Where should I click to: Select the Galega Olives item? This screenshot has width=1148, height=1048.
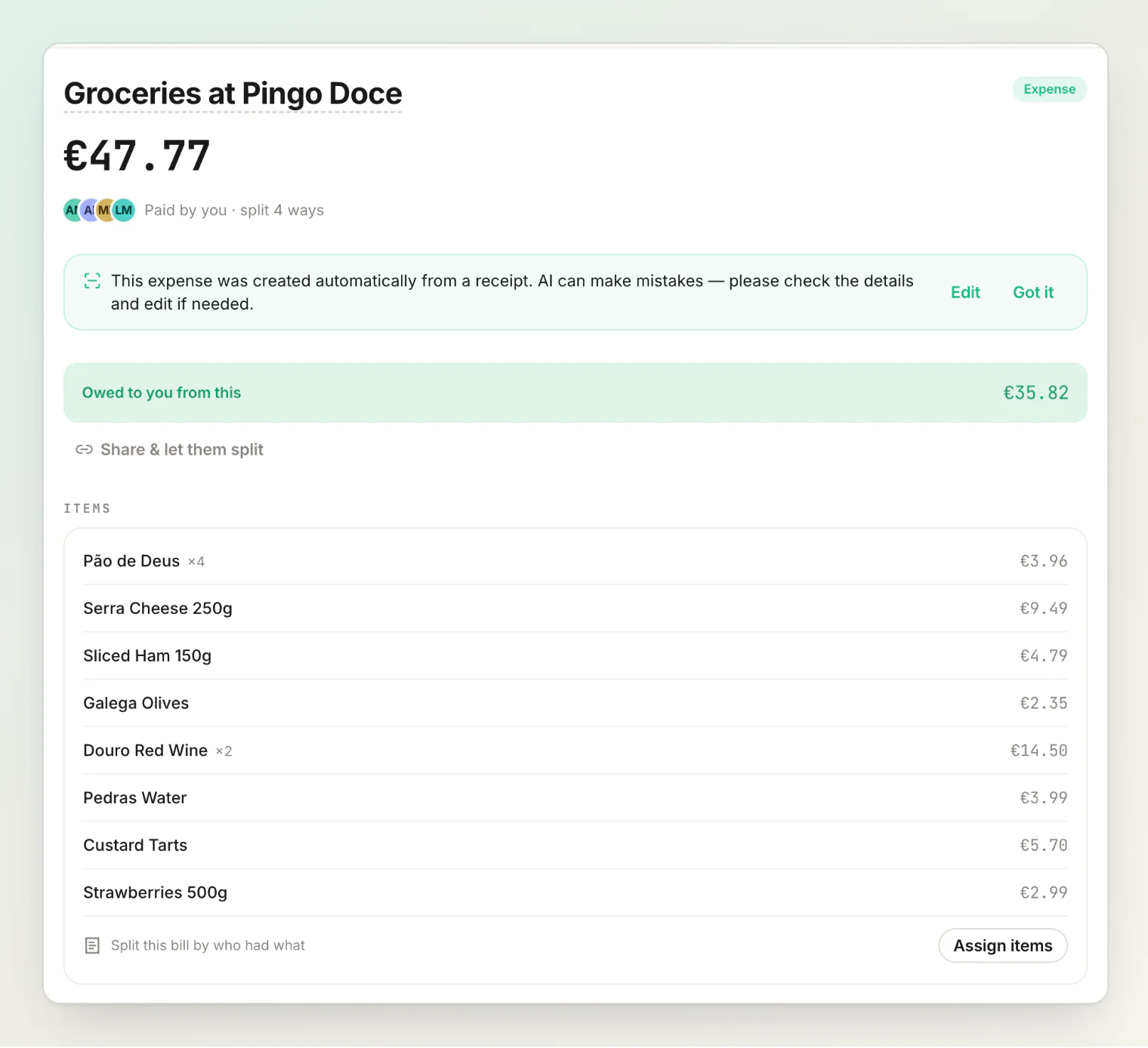576,703
